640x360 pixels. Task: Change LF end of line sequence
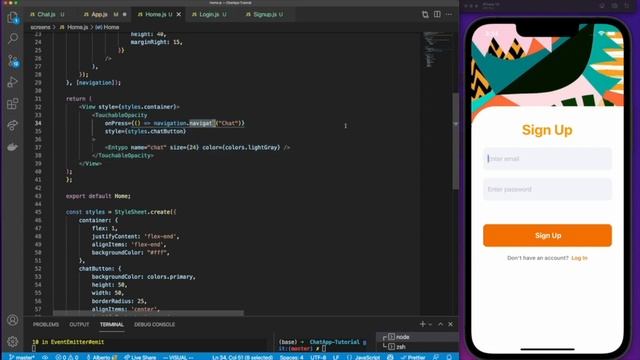[x=336, y=357]
